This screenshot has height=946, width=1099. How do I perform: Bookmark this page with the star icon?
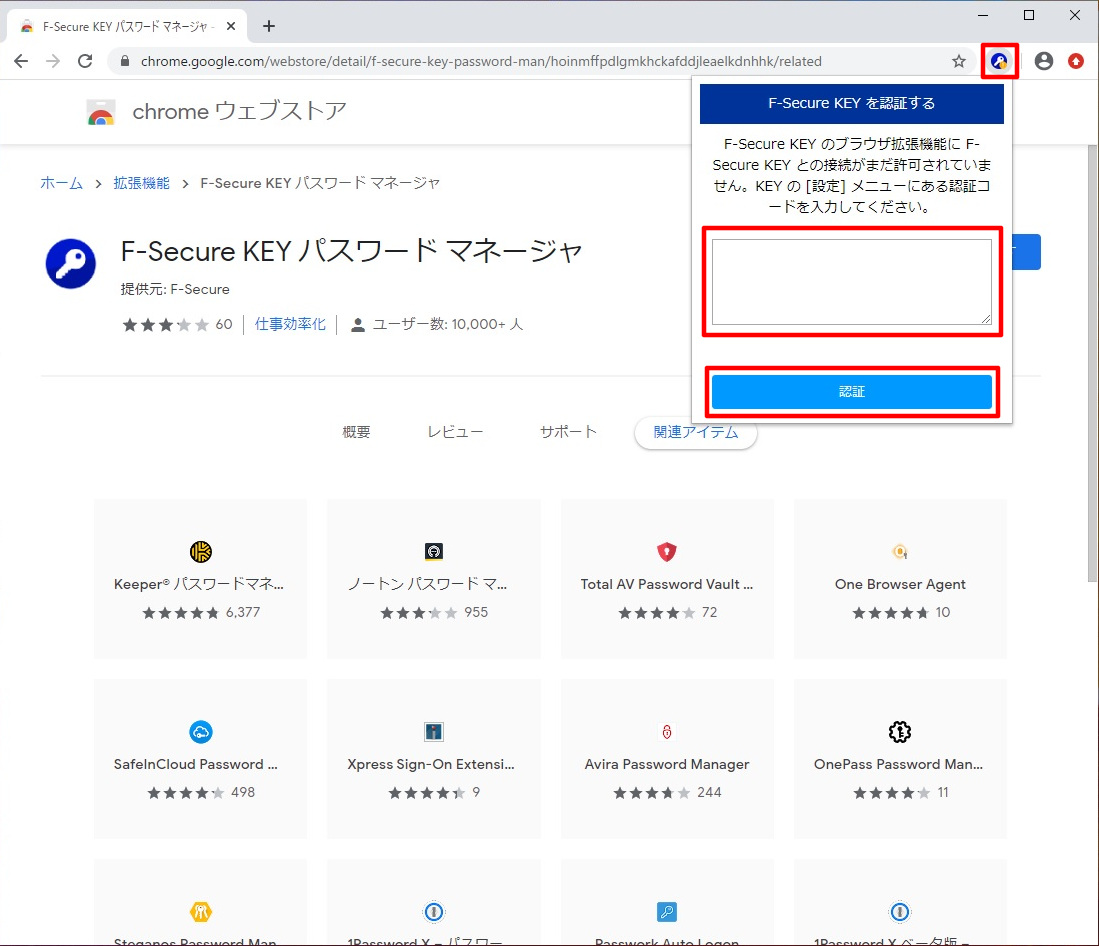click(958, 62)
